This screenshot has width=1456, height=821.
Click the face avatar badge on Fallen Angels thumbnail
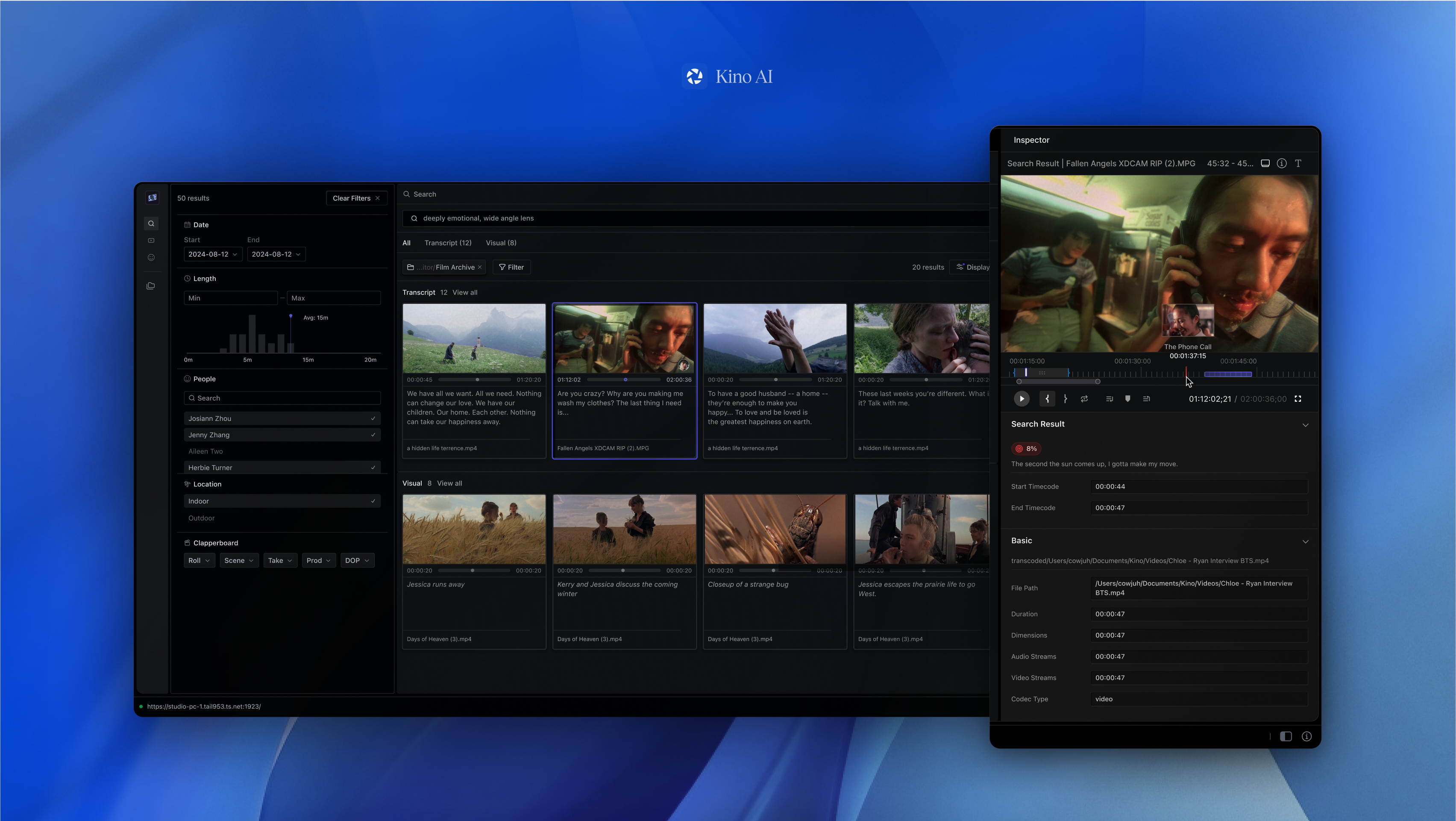[x=683, y=365]
